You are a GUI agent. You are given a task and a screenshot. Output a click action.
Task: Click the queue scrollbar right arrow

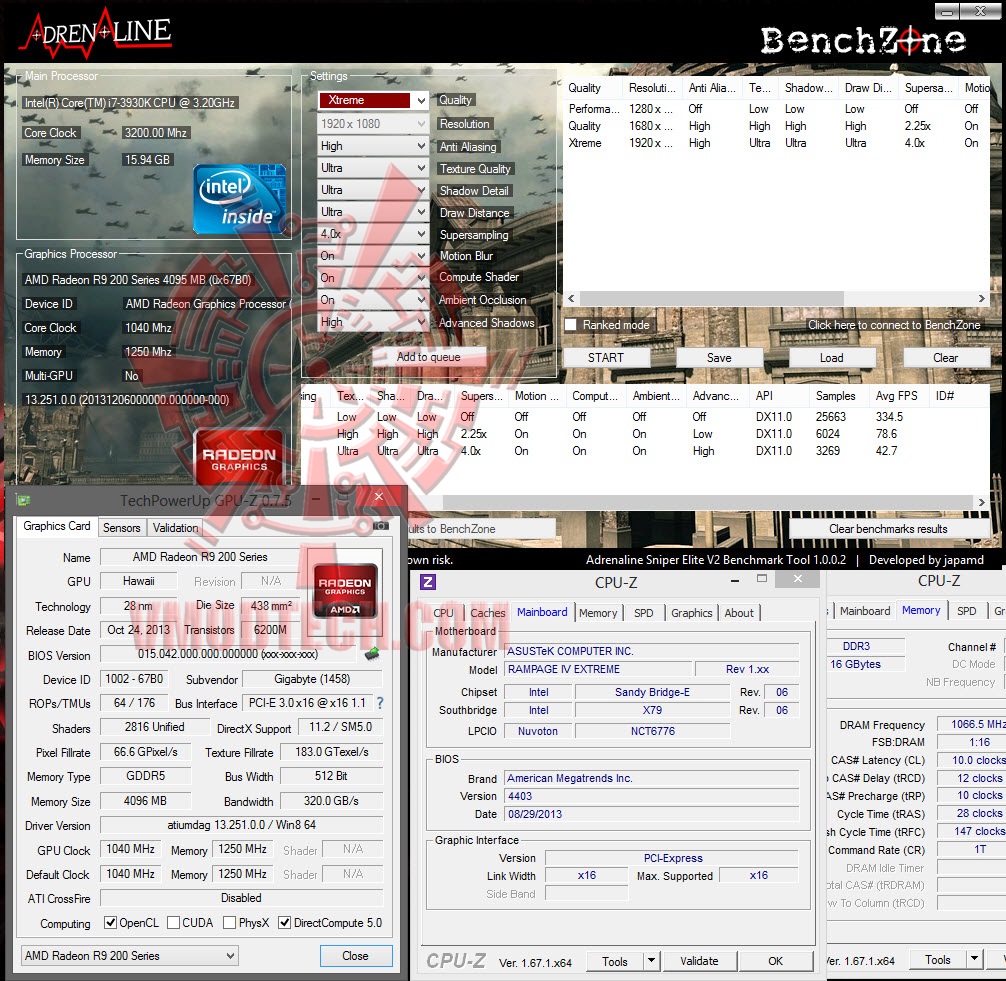(981, 298)
